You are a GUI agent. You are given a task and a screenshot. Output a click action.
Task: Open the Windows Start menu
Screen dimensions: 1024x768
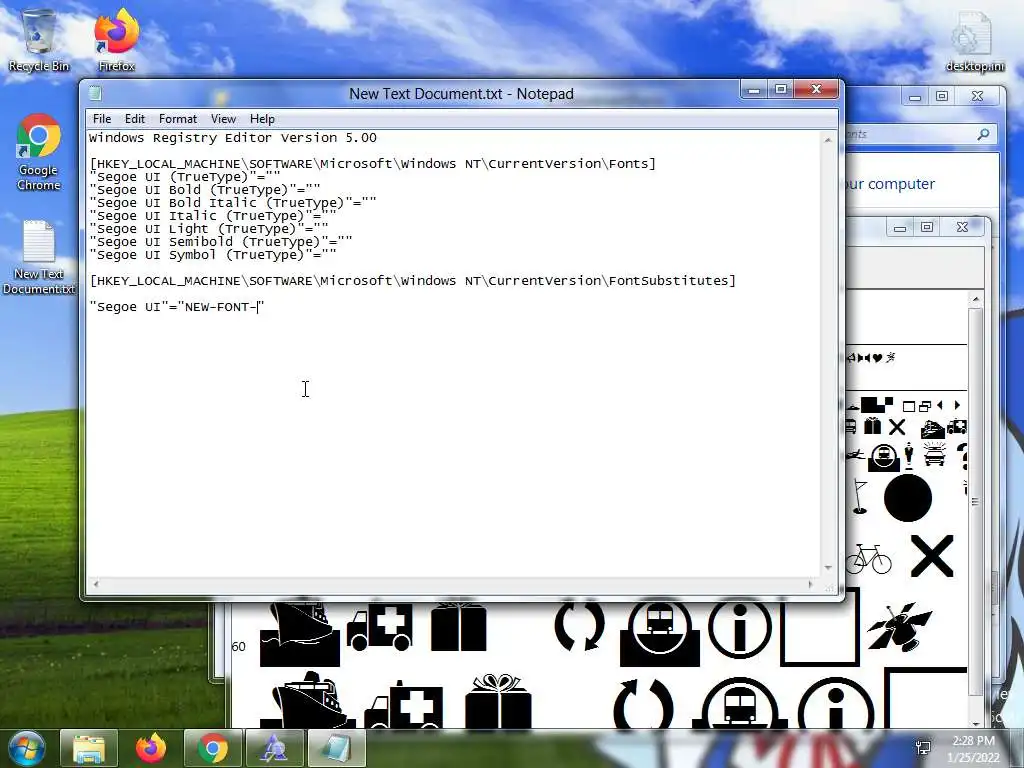pos(27,748)
